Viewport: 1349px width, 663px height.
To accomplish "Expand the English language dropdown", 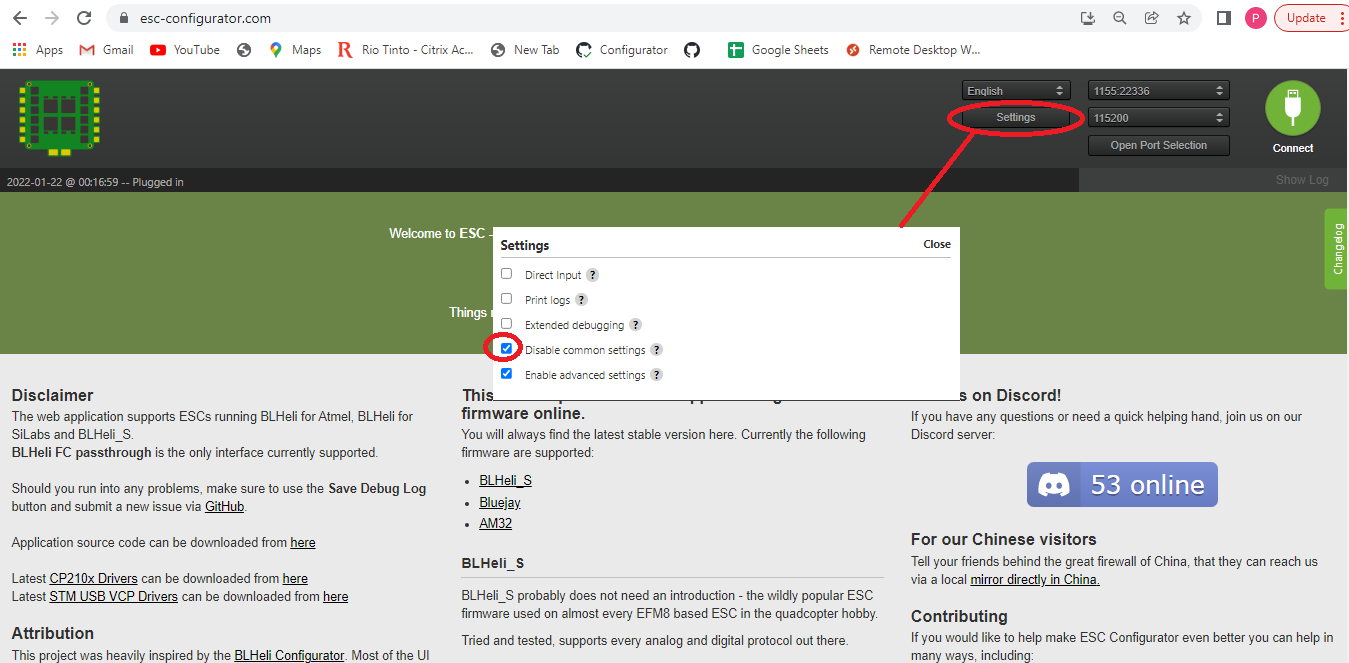I will (1016, 91).
